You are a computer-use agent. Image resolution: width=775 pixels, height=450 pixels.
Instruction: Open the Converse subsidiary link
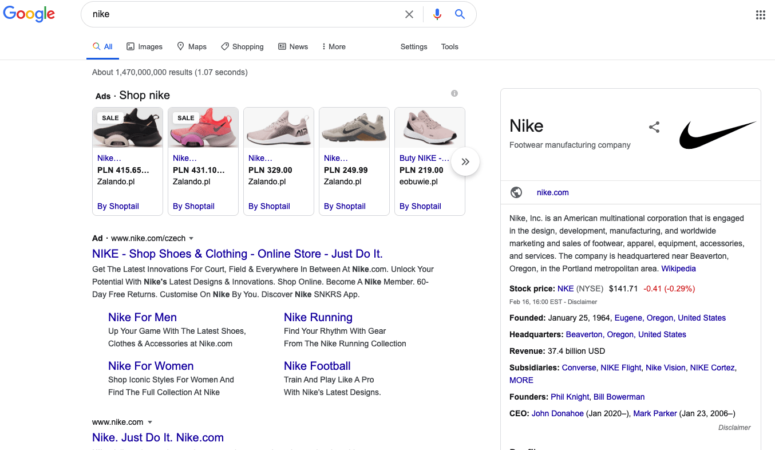tap(579, 367)
